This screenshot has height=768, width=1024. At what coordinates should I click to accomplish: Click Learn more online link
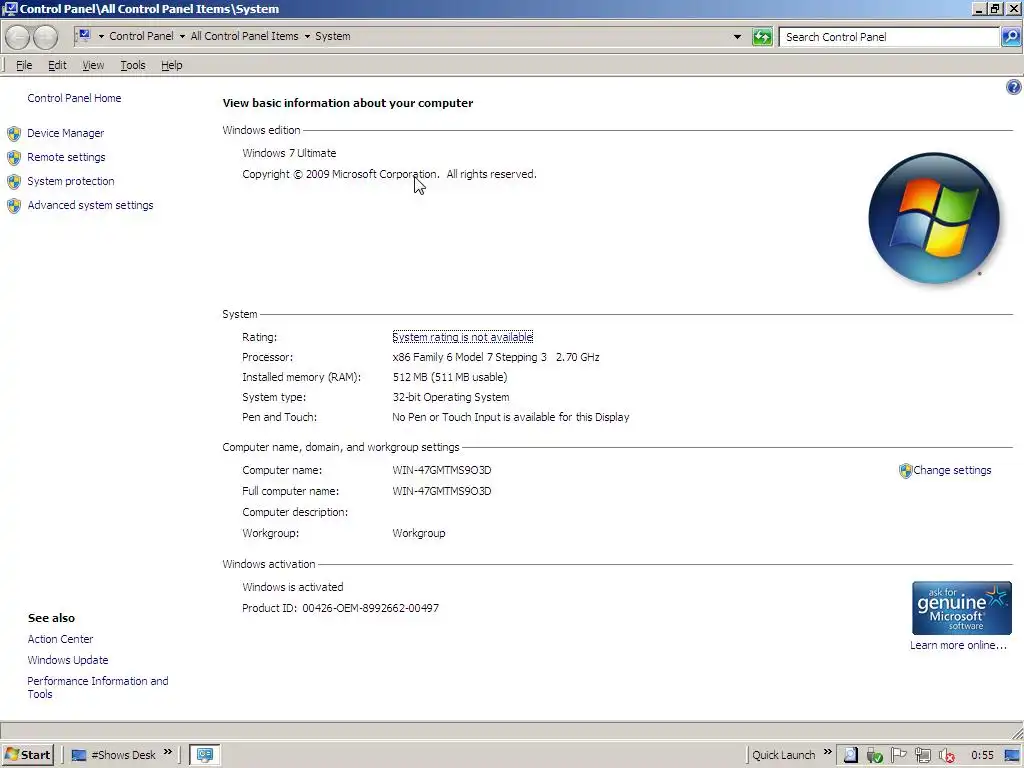click(x=958, y=645)
